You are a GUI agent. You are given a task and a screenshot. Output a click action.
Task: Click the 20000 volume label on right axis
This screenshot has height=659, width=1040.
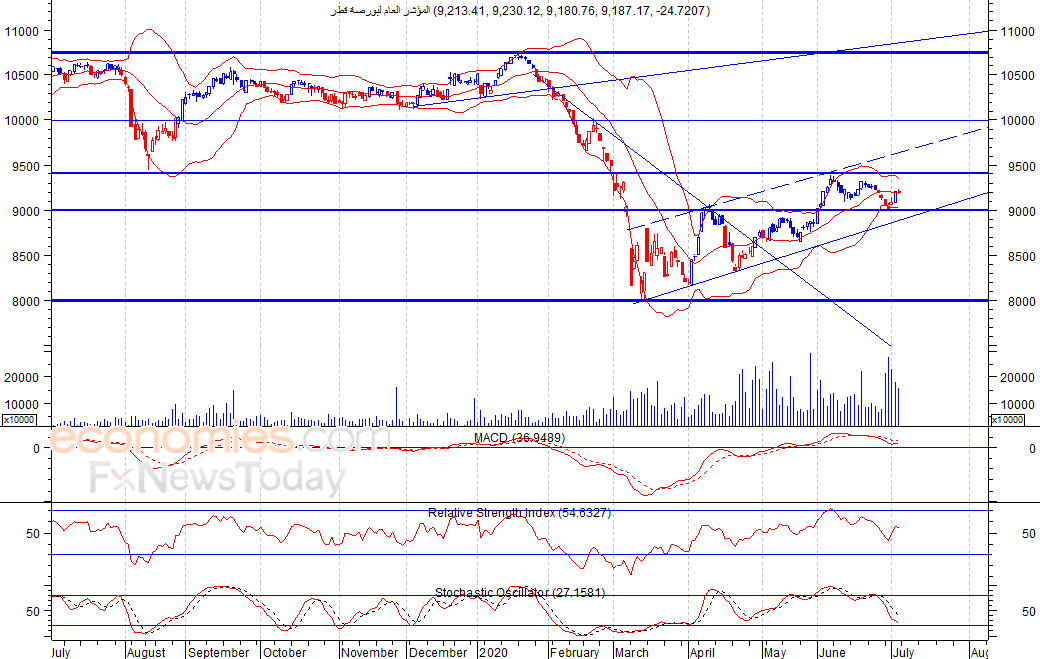pyautogui.click(x=1017, y=377)
